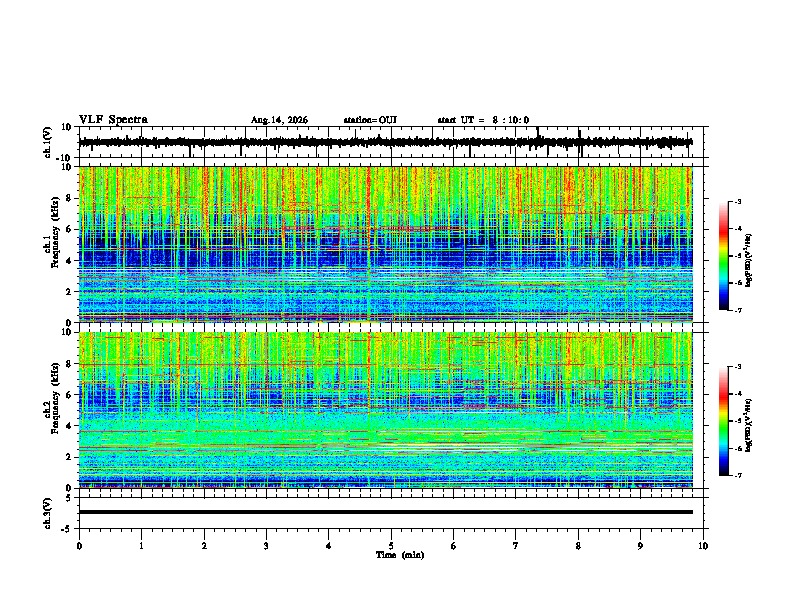Image resolution: width=792 pixels, height=612 pixels.
Task: Click the ch.2 spectrogram "8" kHz tick label
Action: 70,364
